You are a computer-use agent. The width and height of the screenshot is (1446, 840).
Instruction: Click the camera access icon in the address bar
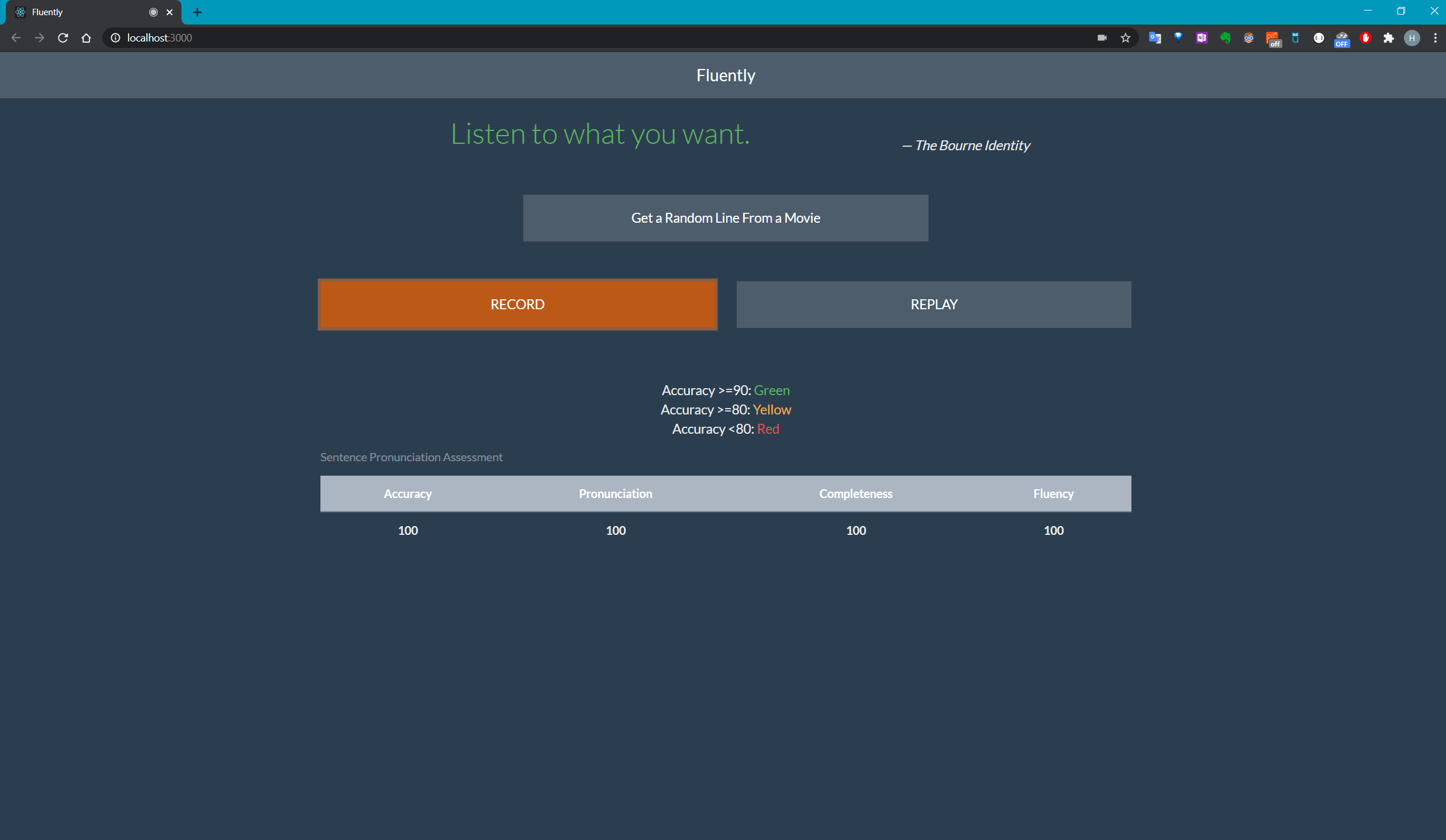[1102, 38]
